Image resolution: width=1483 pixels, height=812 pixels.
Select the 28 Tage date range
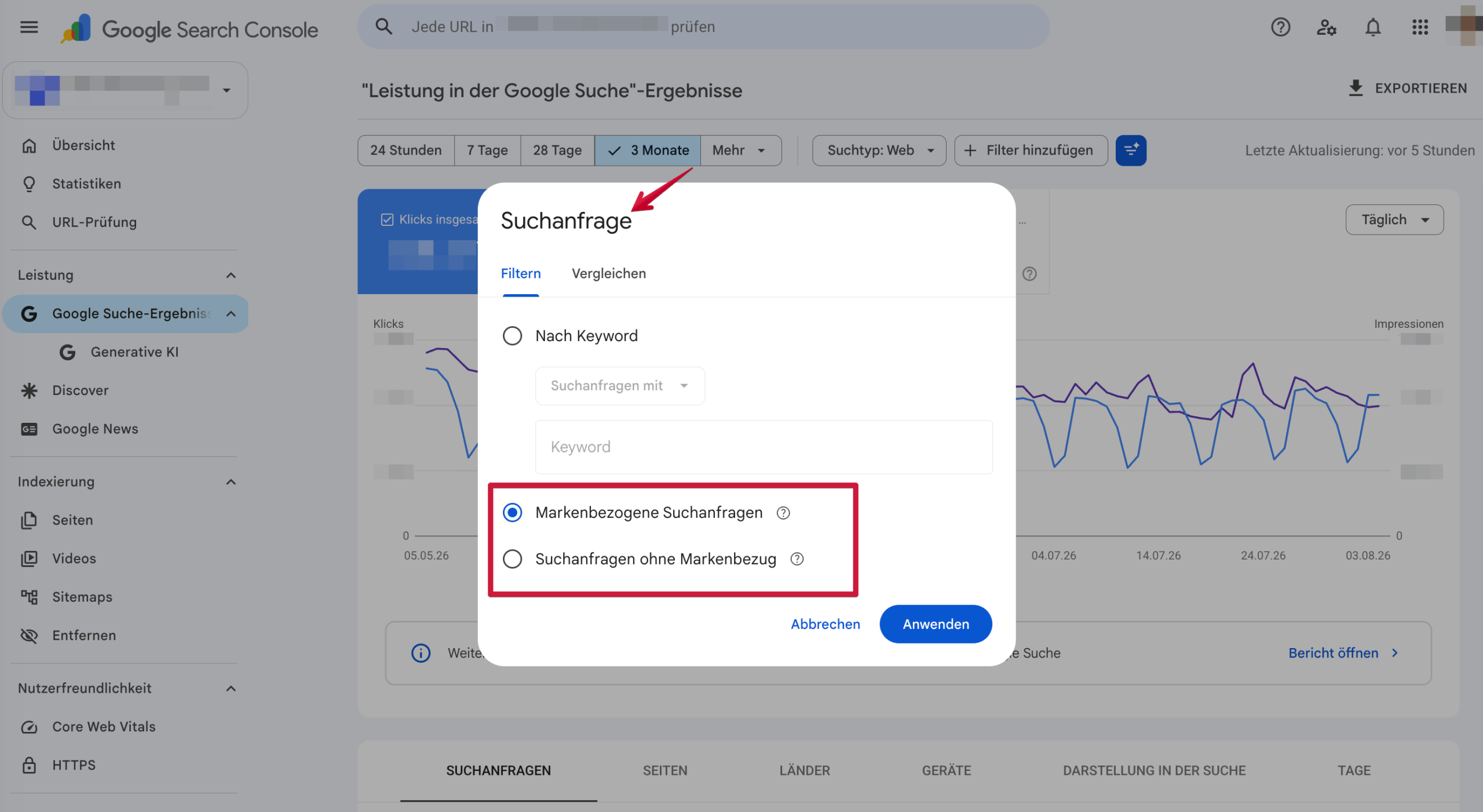click(557, 151)
